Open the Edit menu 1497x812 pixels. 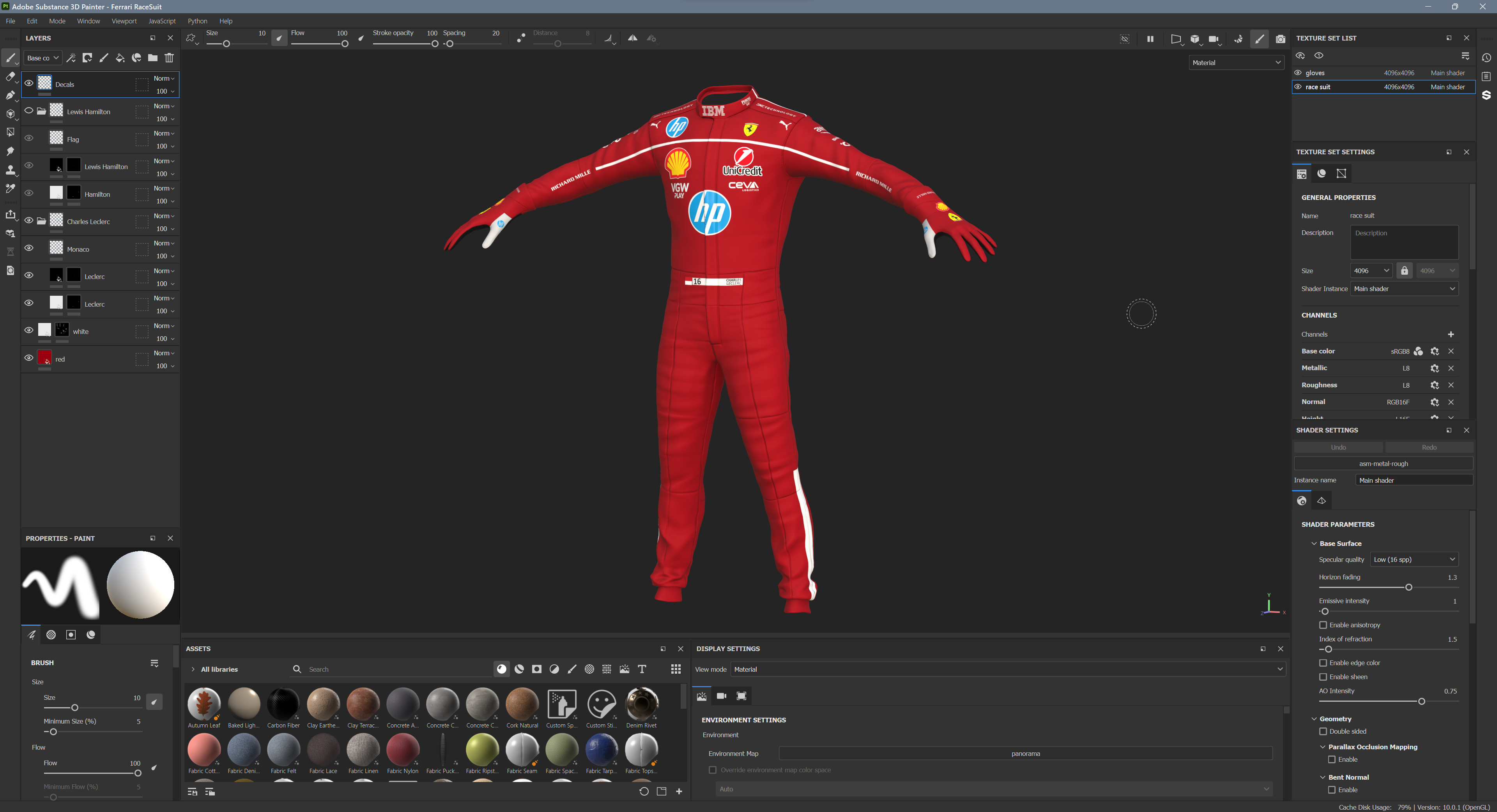32,21
